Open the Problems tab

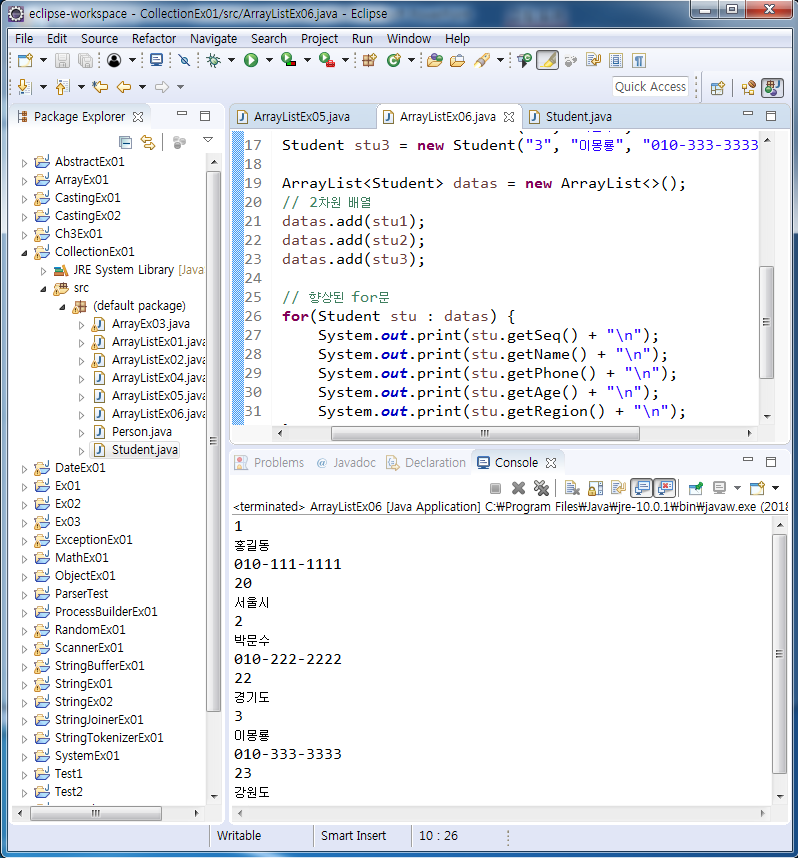[269, 463]
